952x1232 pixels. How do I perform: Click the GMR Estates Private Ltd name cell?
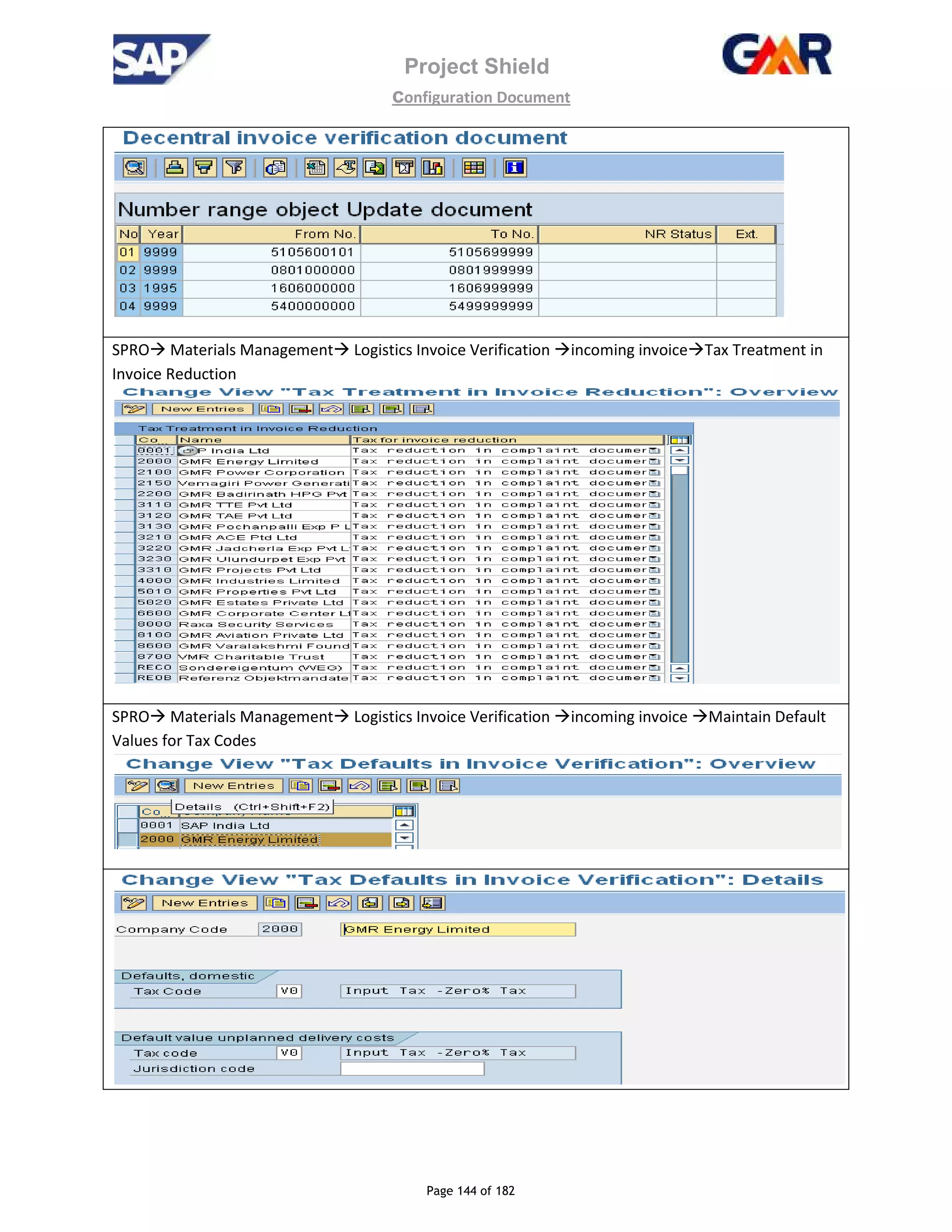click(x=264, y=603)
